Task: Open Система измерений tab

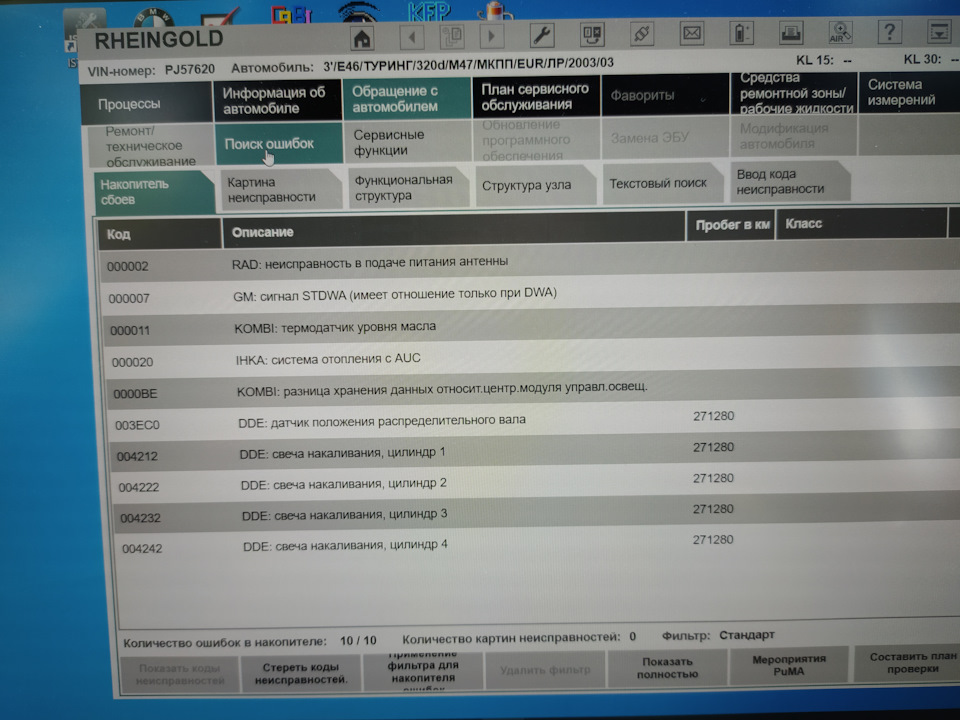Action: tap(909, 92)
